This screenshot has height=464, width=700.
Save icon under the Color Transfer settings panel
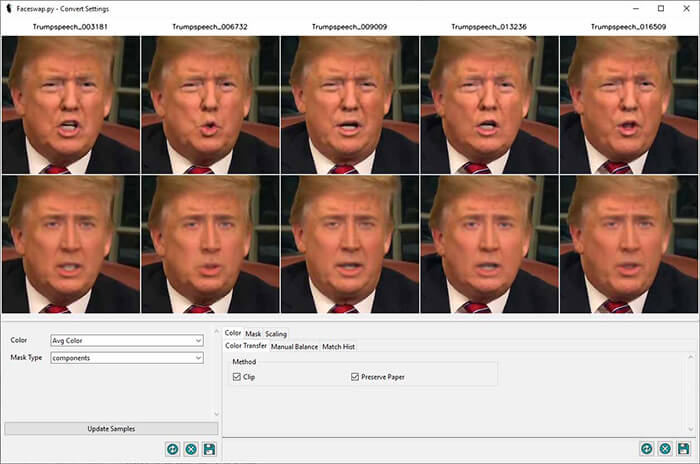point(684,450)
